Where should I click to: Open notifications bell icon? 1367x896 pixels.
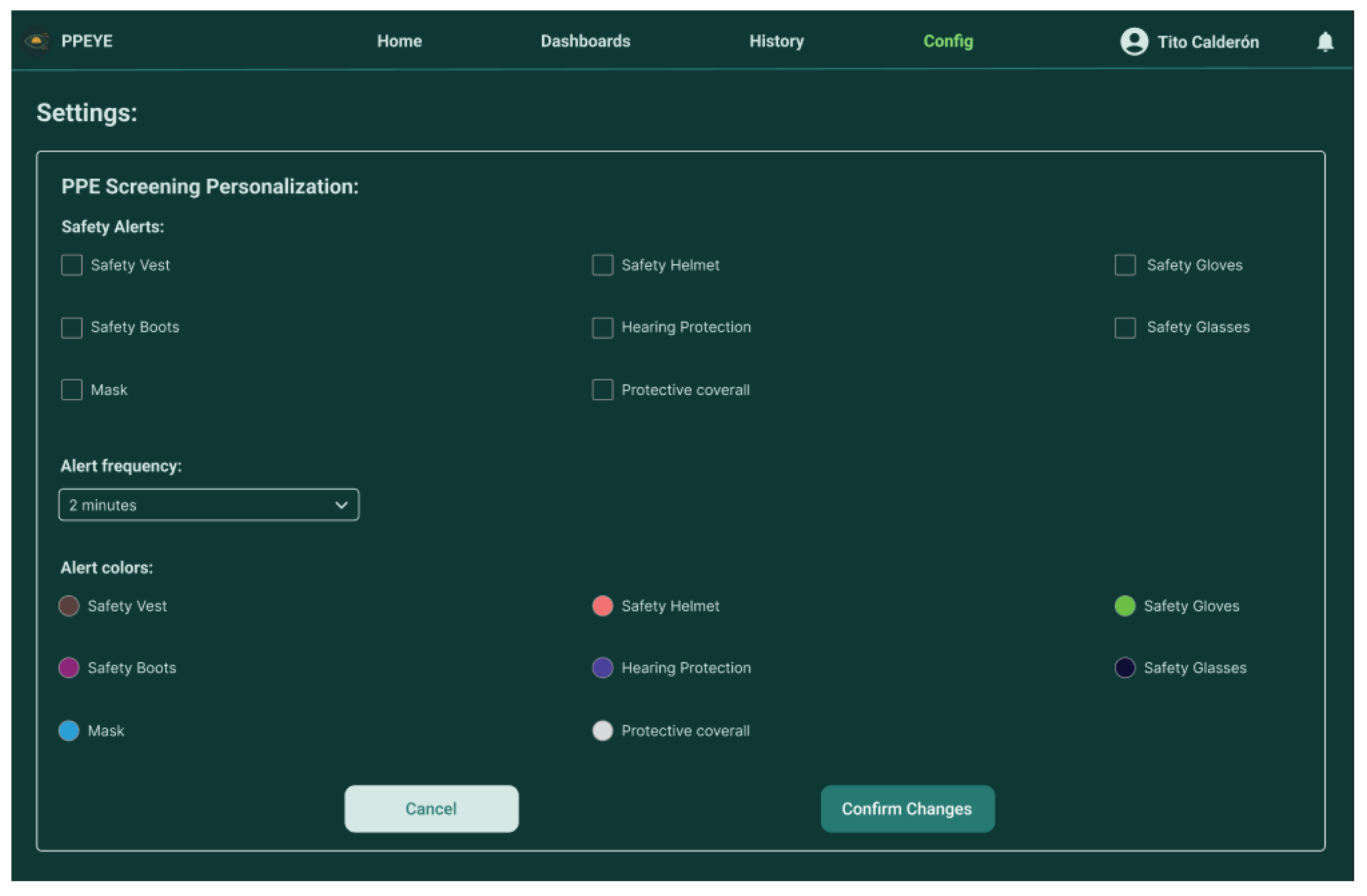pos(1324,42)
